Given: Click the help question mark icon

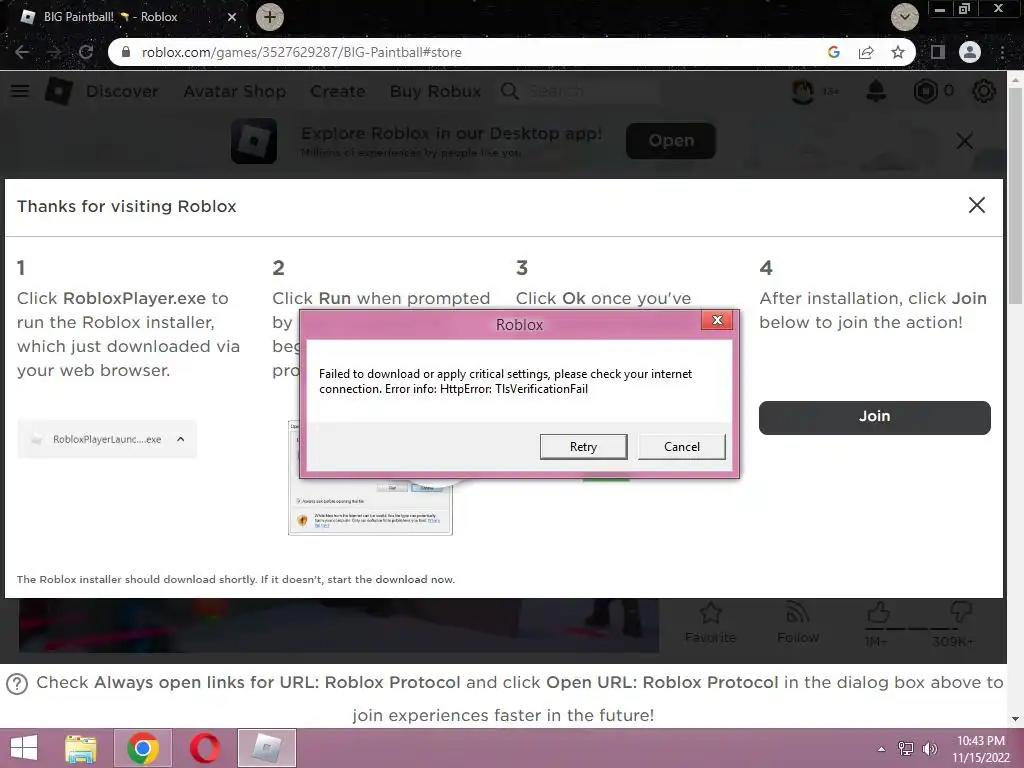Looking at the screenshot, I should click(x=17, y=684).
